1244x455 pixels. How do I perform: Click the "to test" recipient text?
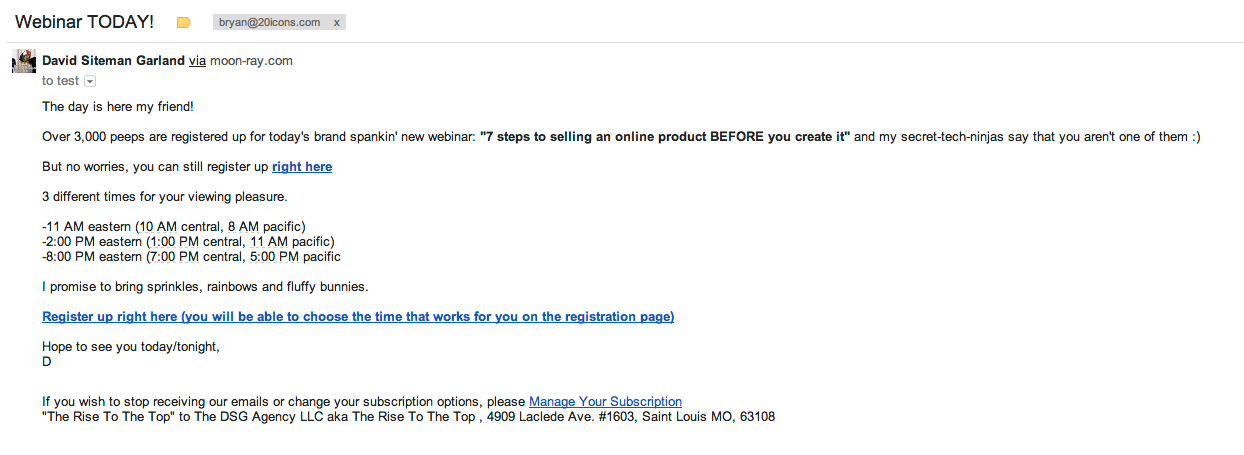pyautogui.click(x=60, y=81)
